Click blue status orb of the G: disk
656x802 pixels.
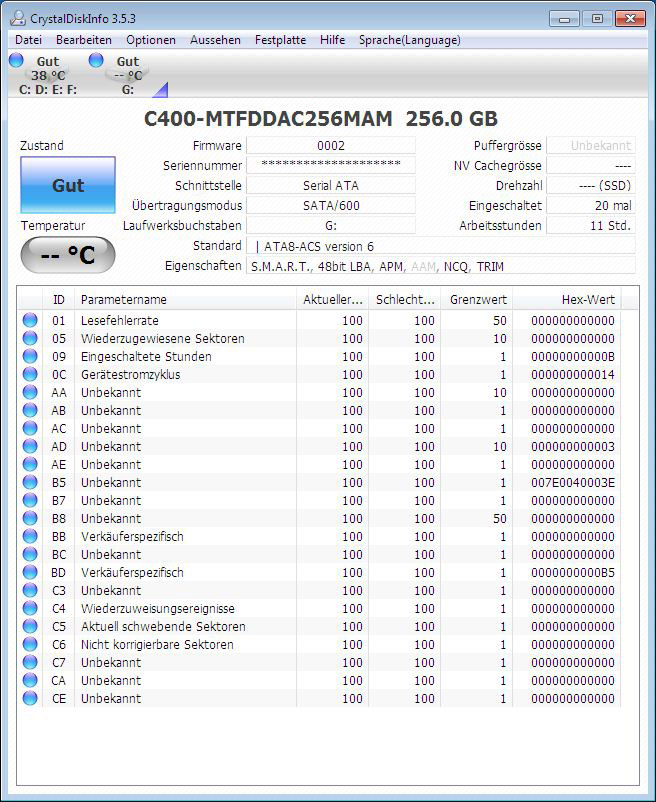pyautogui.click(x=96, y=60)
